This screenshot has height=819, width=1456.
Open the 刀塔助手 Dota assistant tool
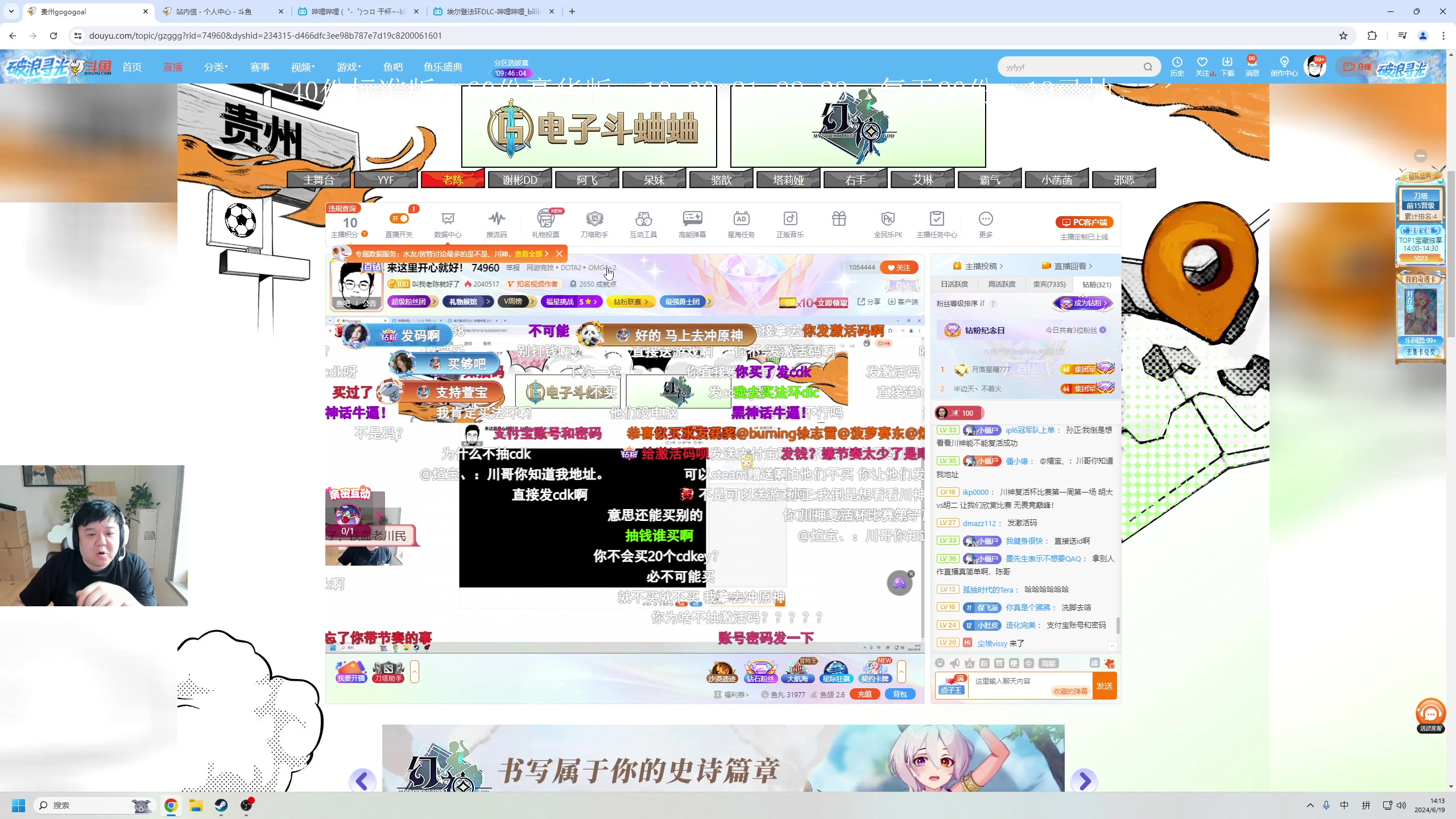pyautogui.click(x=594, y=224)
